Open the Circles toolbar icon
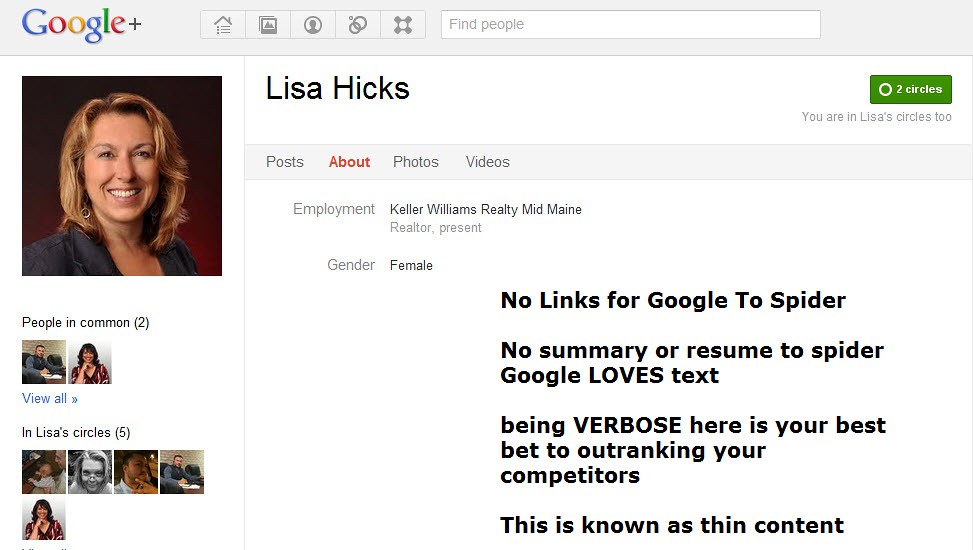Viewport: 973px width, 550px height. pyautogui.click(x=358, y=25)
